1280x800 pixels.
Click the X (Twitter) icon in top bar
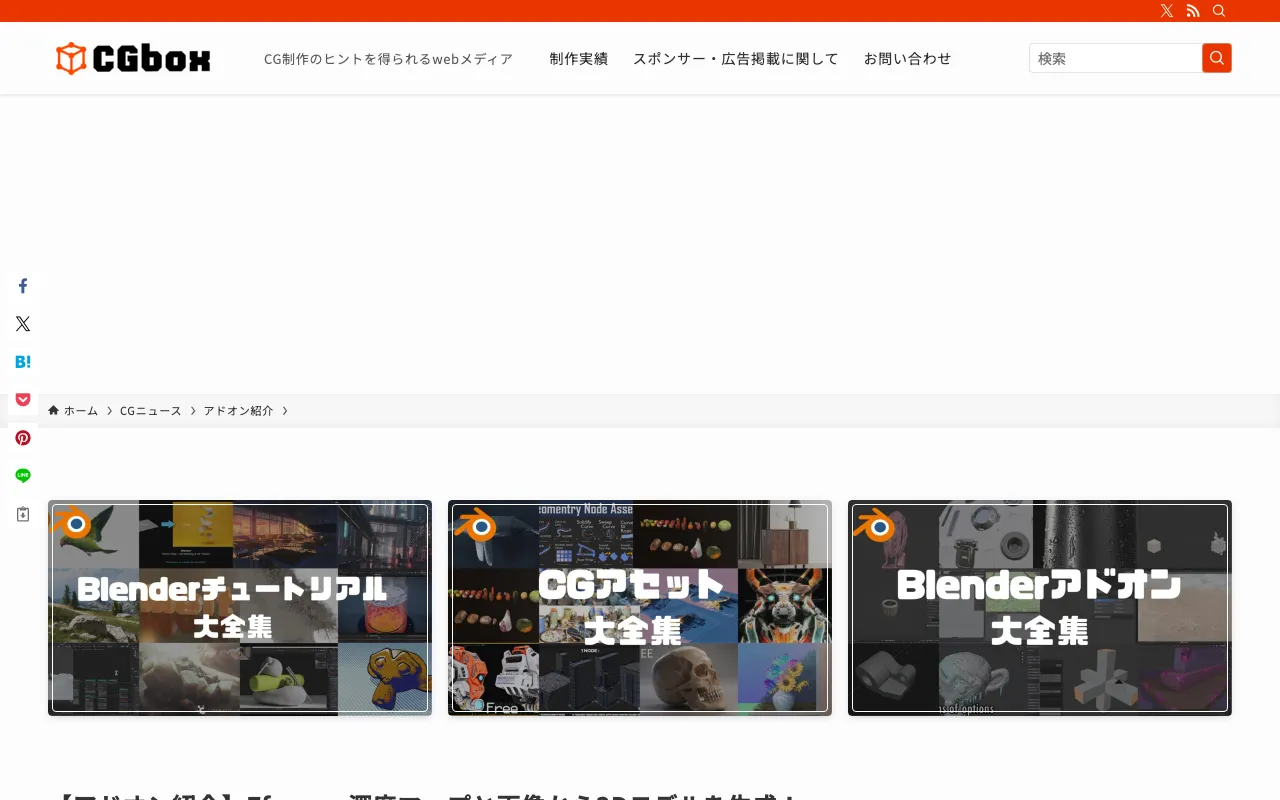pyautogui.click(x=1167, y=11)
